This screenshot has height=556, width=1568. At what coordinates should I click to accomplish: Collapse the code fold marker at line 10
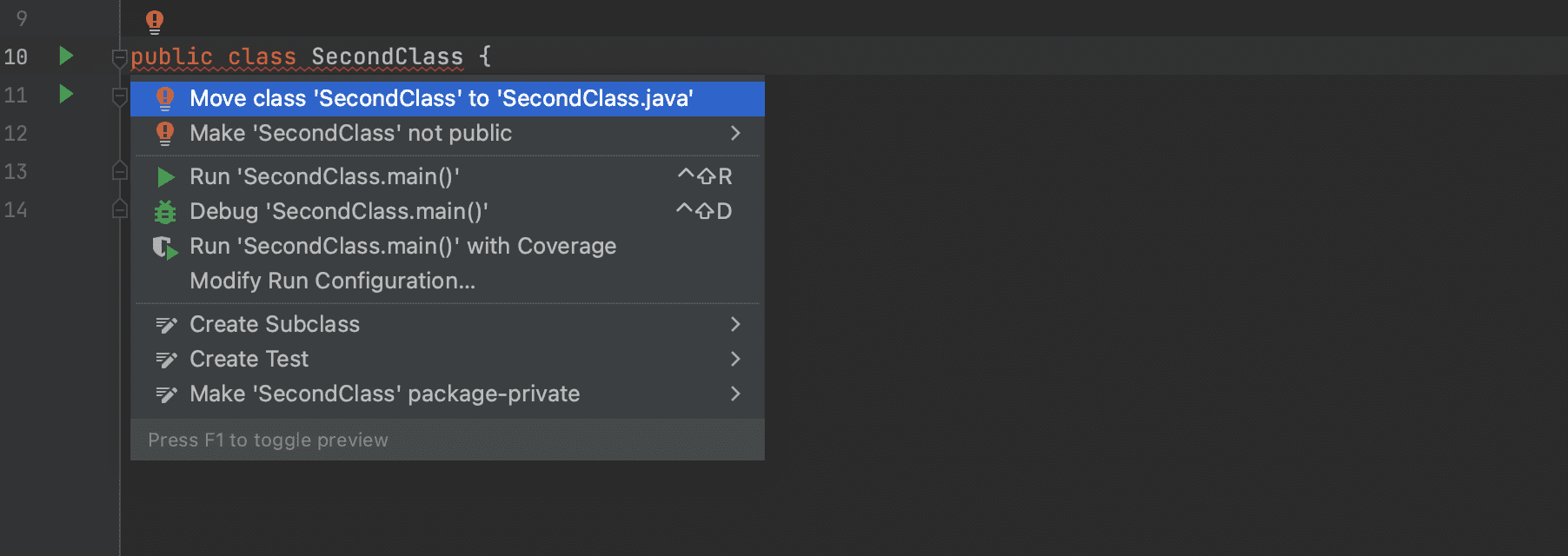(119, 58)
